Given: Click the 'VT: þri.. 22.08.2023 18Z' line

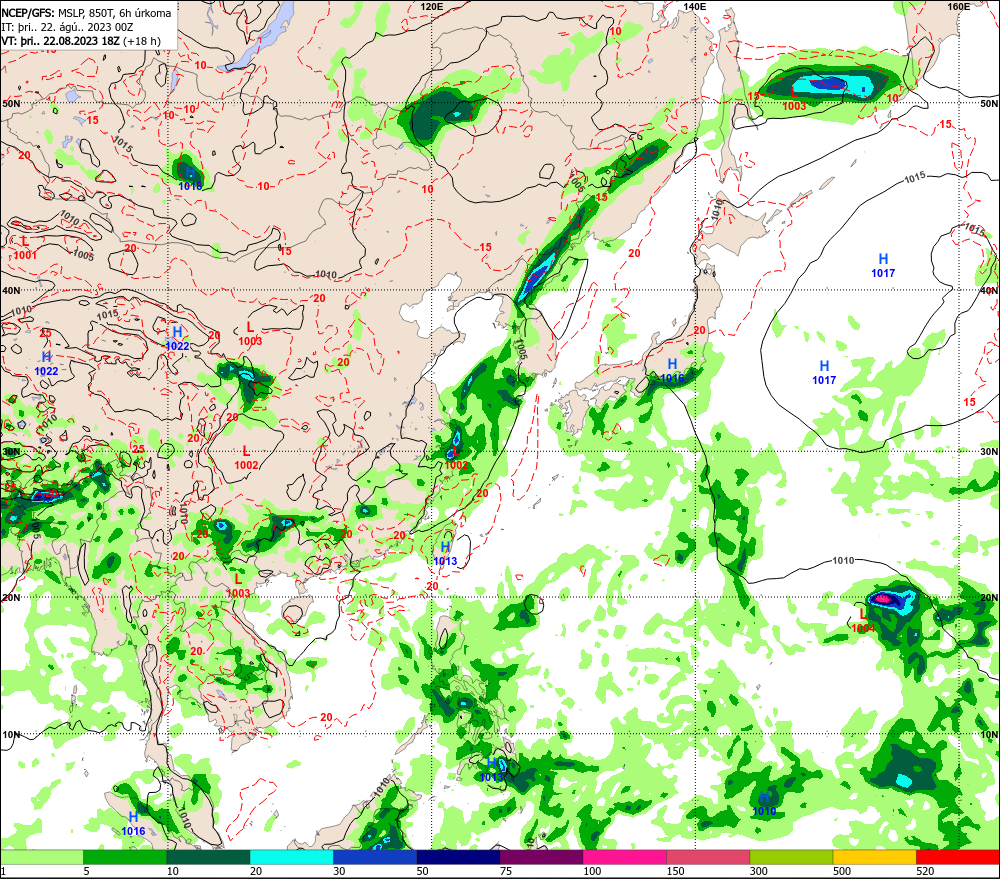Looking at the screenshot, I should pyautogui.click(x=61, y=41).
